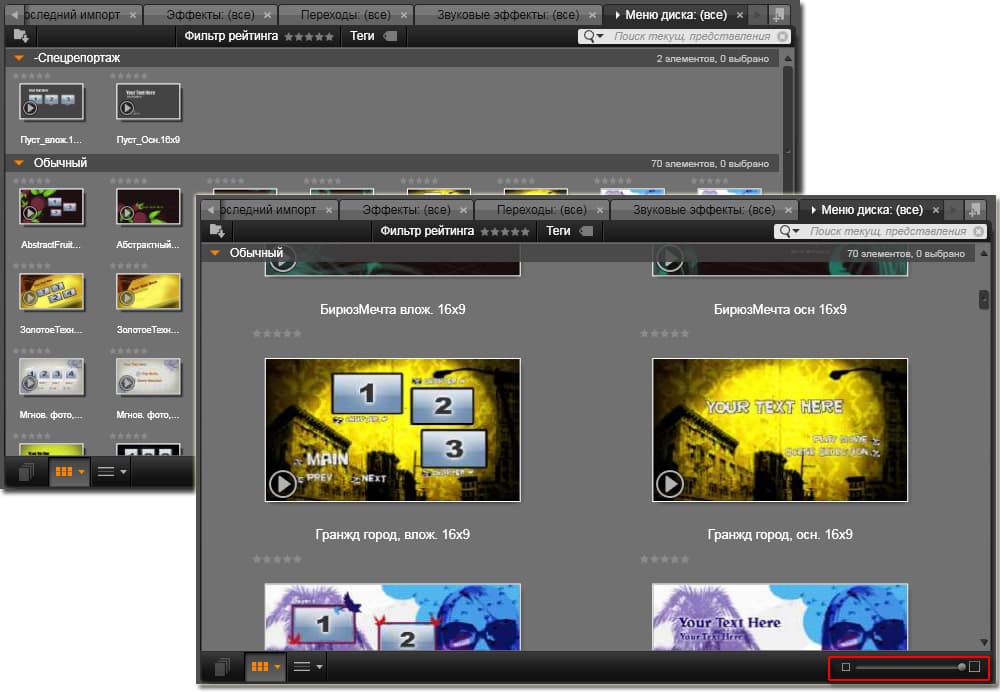Open search options dropdown in back window
Screen dimensions: 1000x692
coord(594,36)
